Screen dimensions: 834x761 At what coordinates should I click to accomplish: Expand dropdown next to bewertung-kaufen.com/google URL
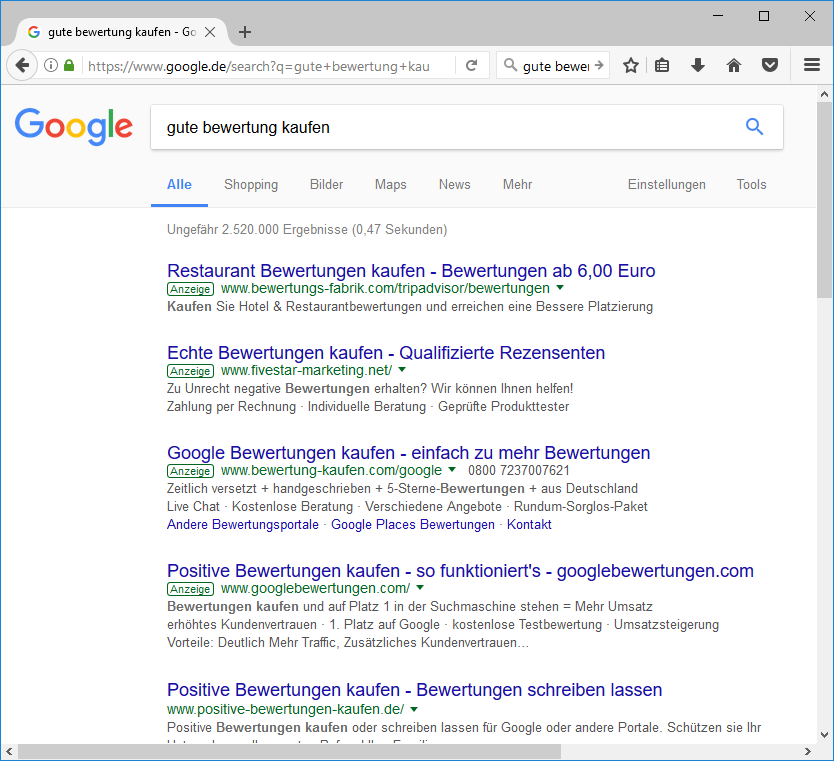pyautogui.click(x=452, y=470)
